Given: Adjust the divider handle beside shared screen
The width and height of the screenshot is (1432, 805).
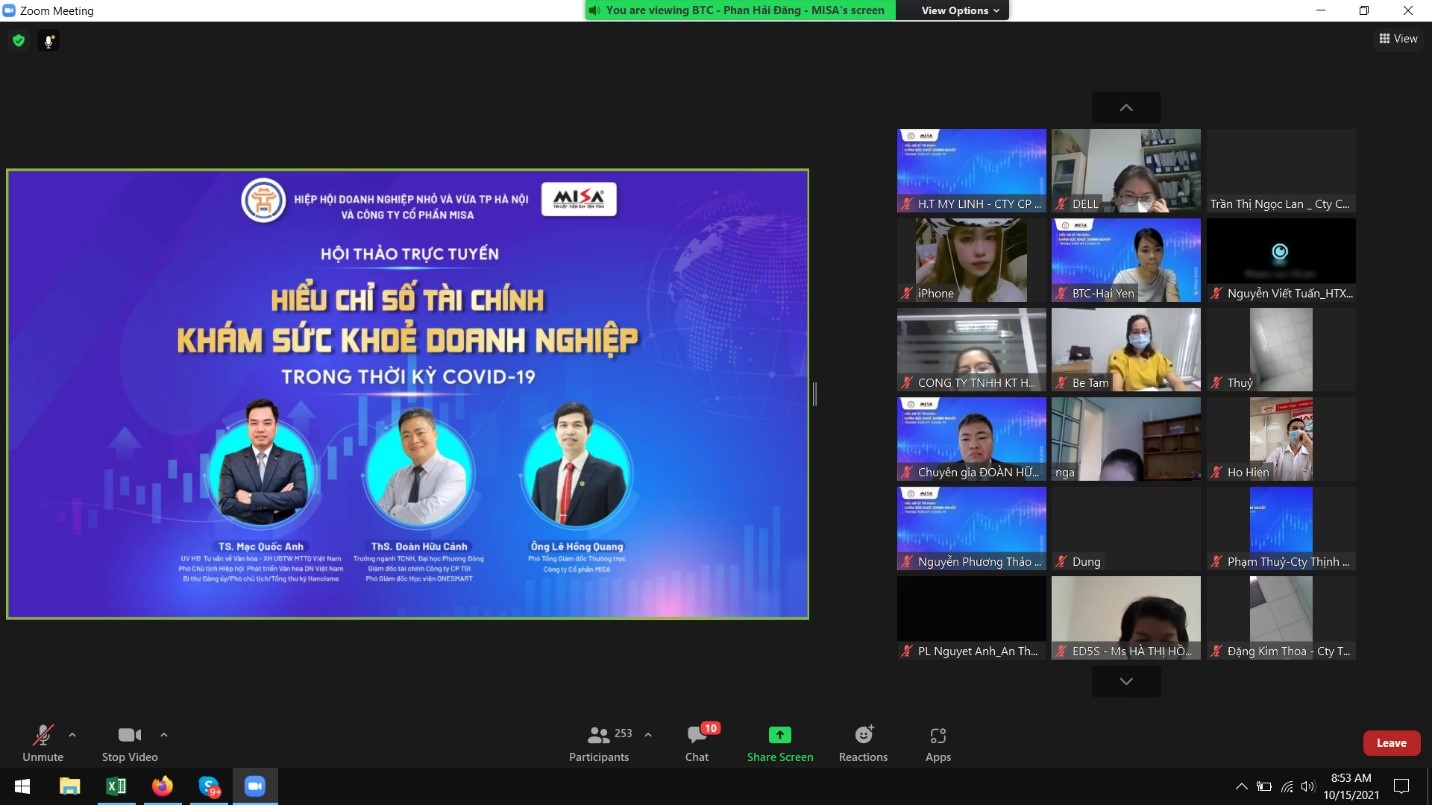Looking at the screenshot, I should 815,394.
